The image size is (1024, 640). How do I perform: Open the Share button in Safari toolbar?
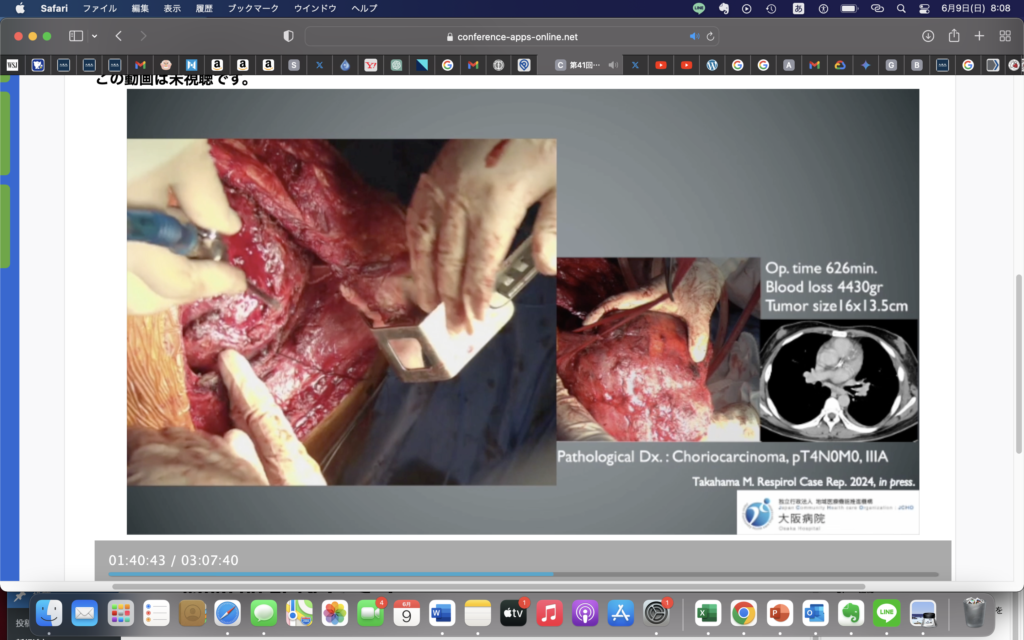(954, 36)
